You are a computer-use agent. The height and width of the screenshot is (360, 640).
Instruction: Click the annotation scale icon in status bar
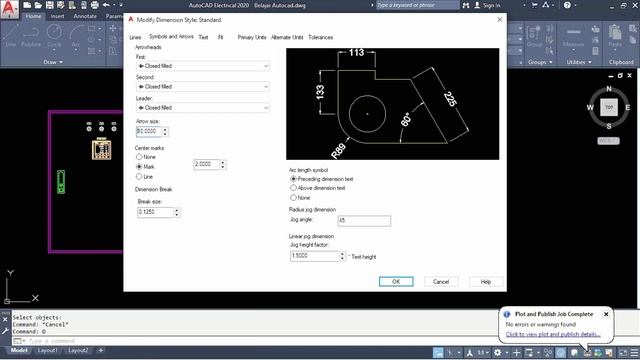click(470, 352)
